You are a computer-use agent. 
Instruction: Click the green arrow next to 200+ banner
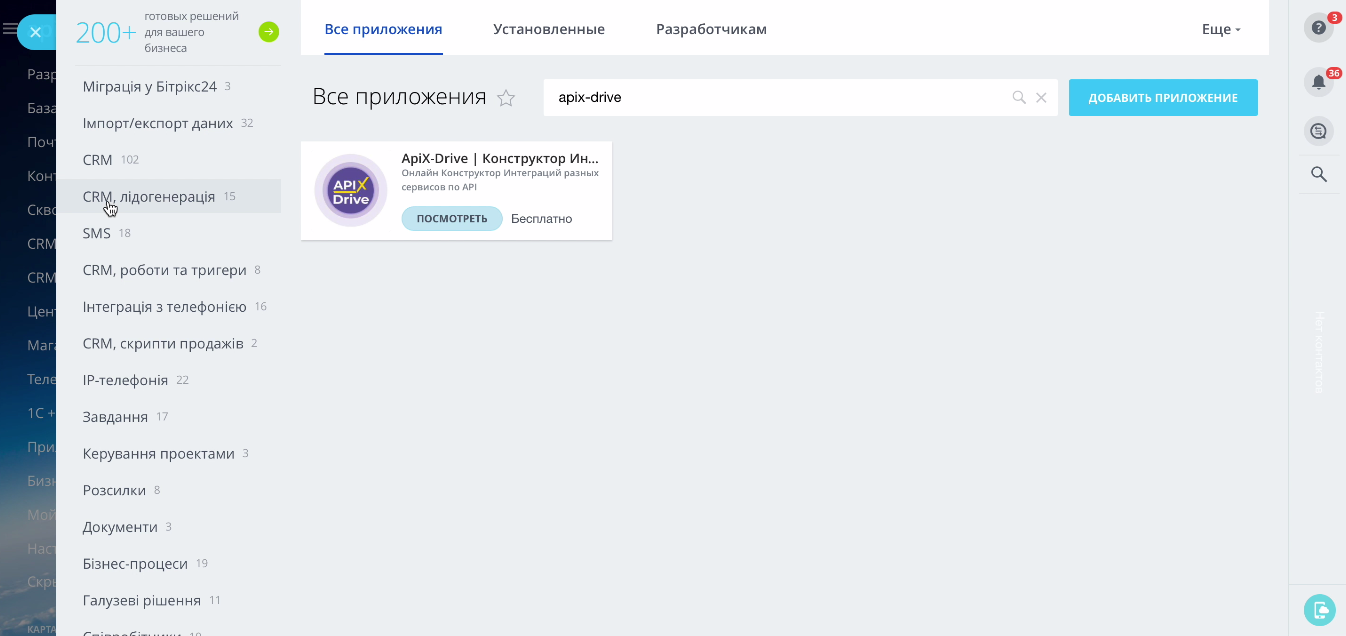point(268,32)
